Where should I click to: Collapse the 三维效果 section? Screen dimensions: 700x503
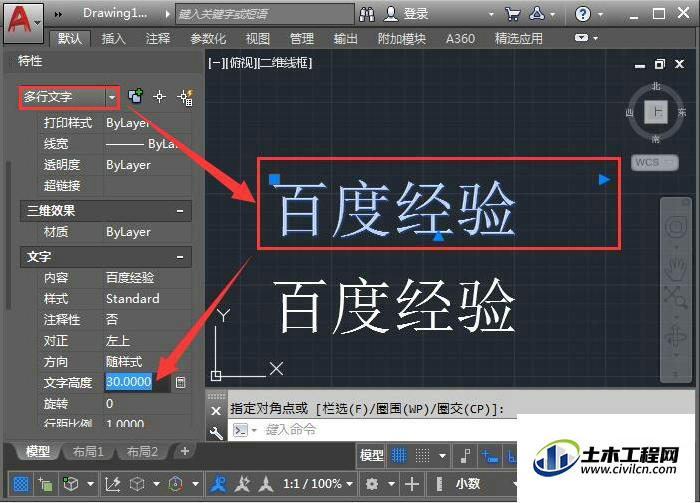[180, 211]
